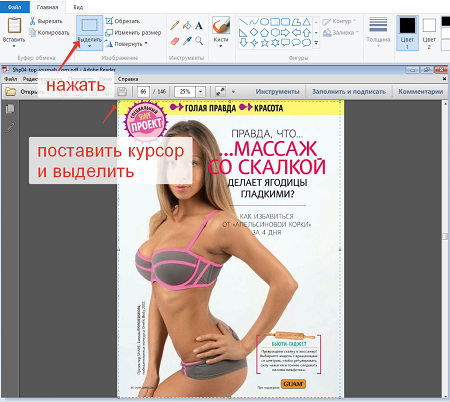Screen dimensions: 450x402
Task: Switch to the Главная ribbon tab
Action: (x=47, y=7)
